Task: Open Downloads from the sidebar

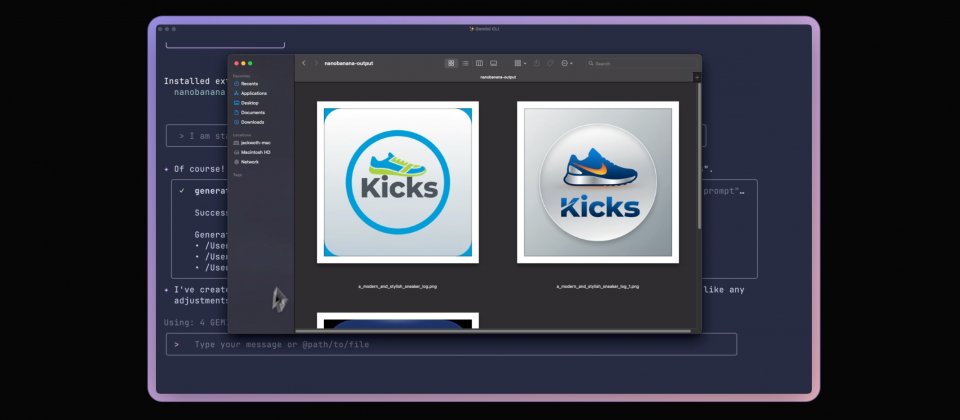Action: pyautogui.click(x=252, y=122)
